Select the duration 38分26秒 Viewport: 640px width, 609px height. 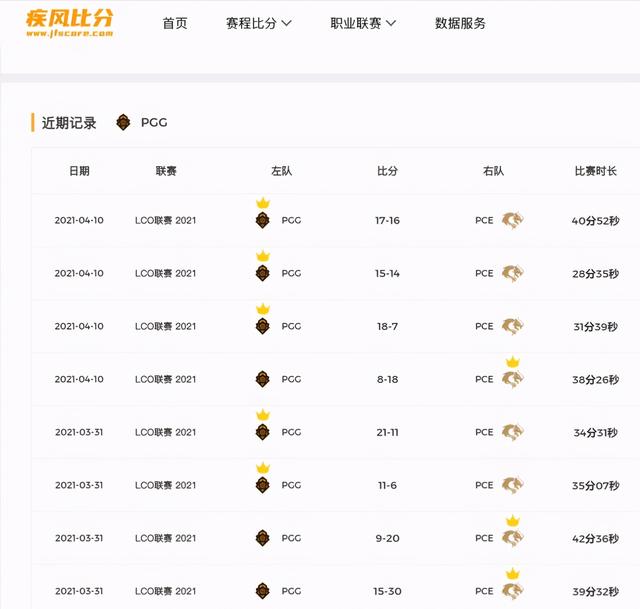coord(596,380)
